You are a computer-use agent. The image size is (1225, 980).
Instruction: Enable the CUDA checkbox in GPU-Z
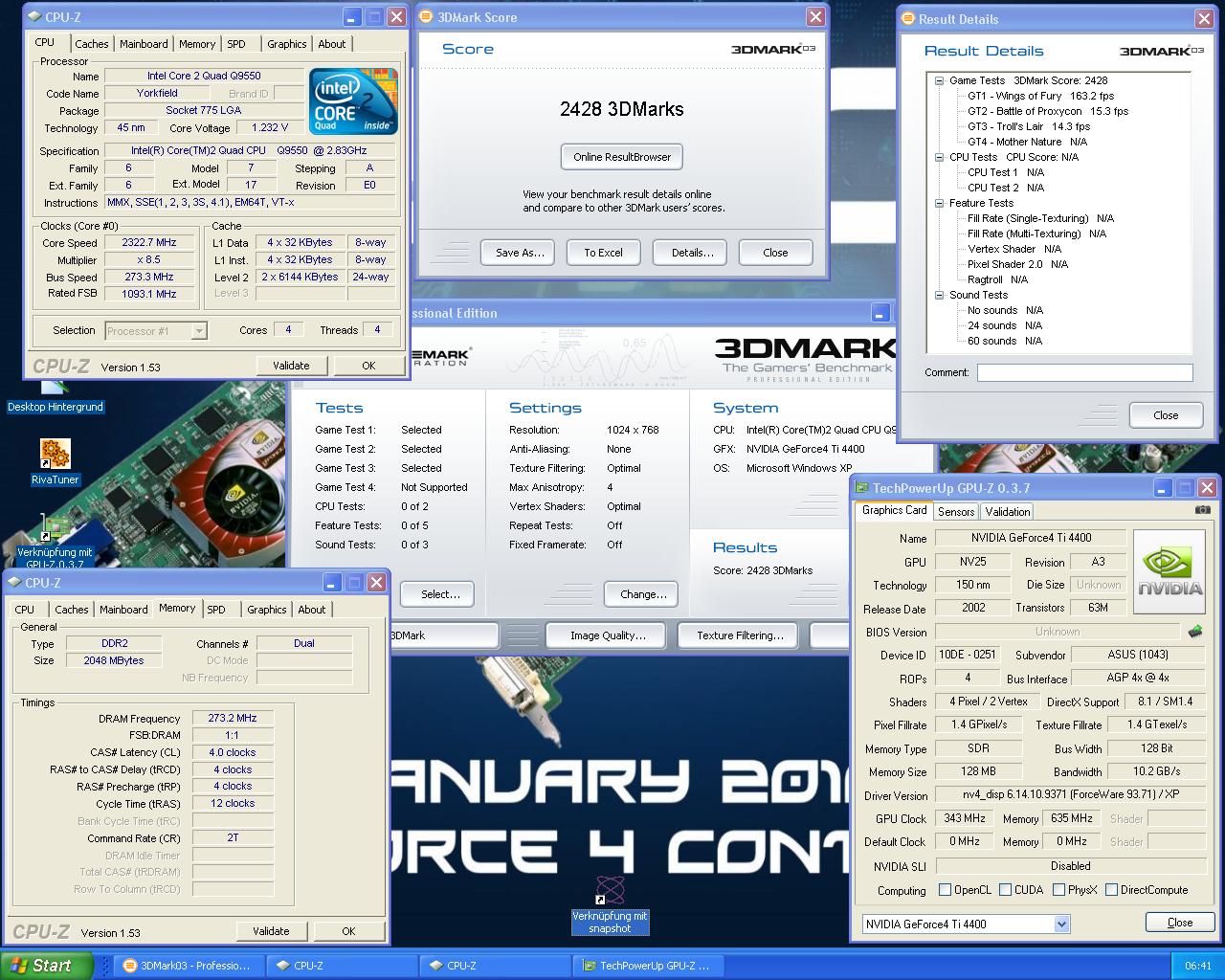pyautogui.click(x=1005, y=890)
